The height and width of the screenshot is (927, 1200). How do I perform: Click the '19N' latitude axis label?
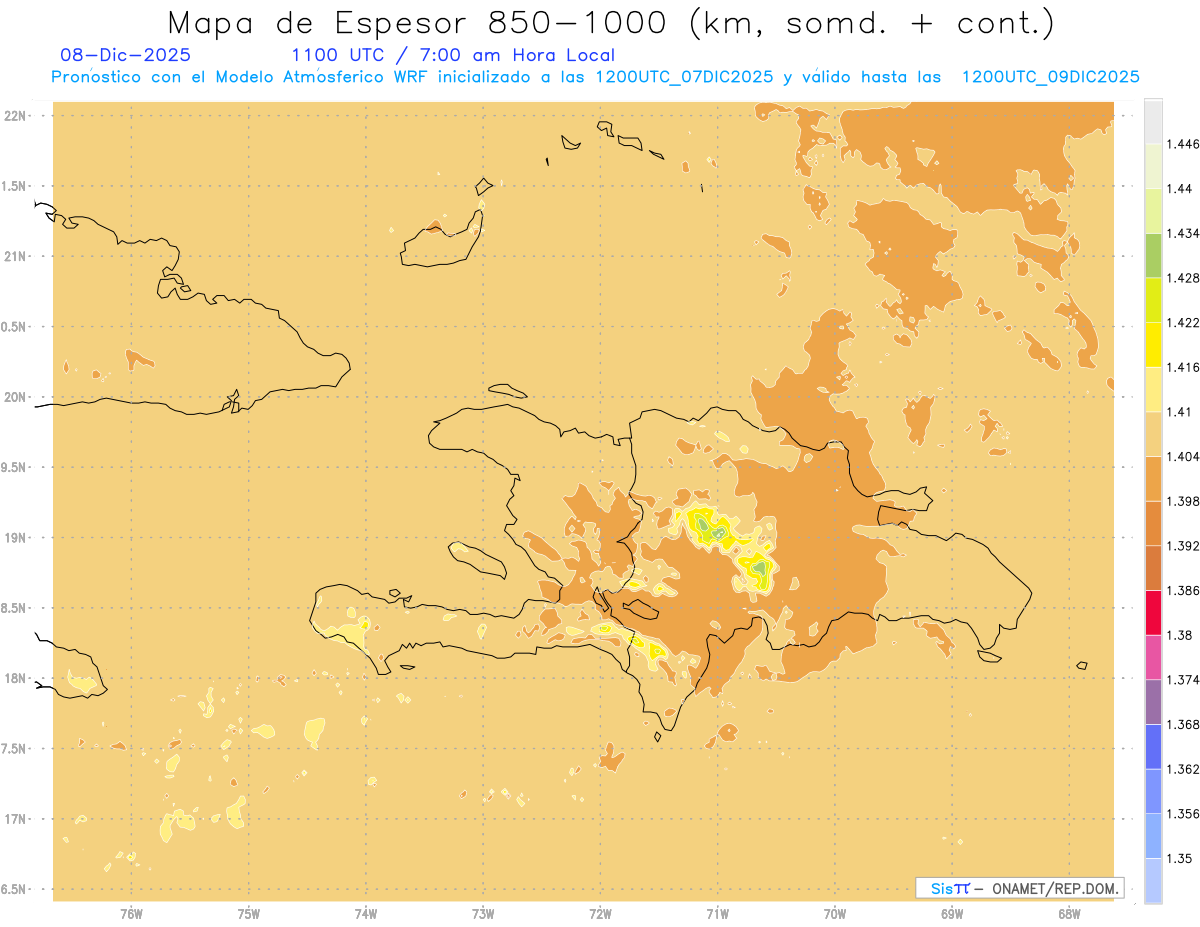pyautogui.click(x=17, y=538)
